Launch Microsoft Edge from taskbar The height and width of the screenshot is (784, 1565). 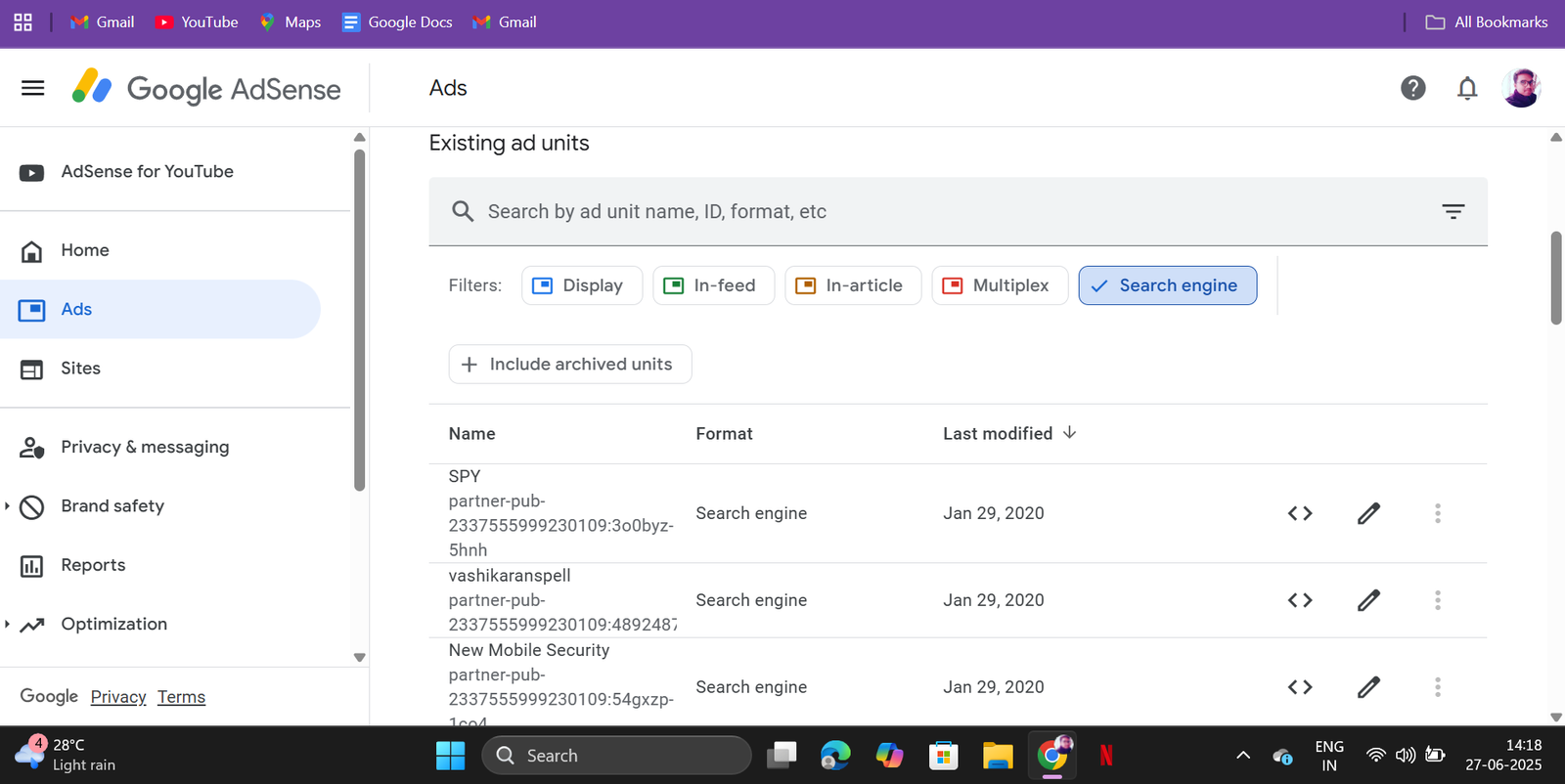click(x=835, y=756)
